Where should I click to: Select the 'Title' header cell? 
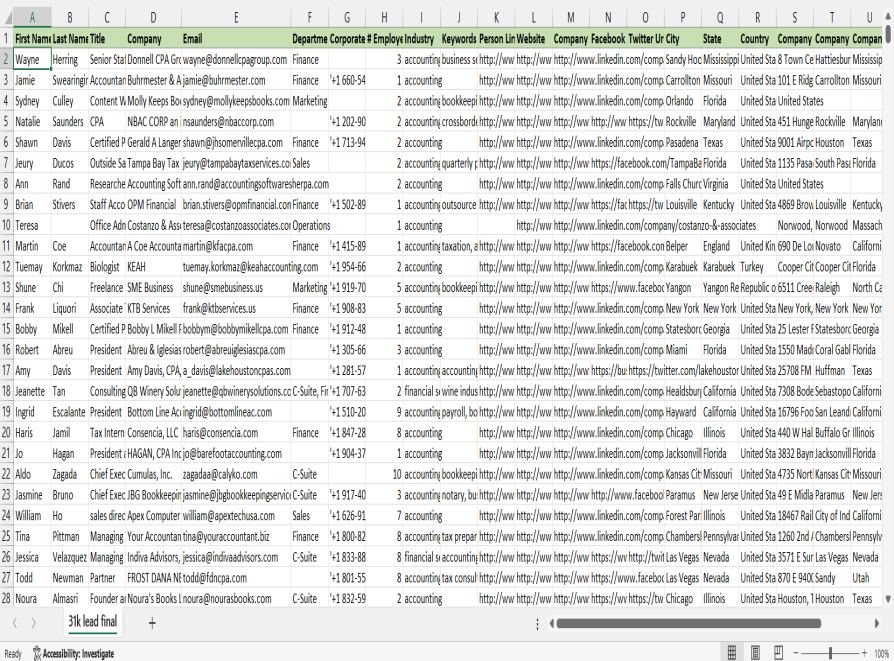pos(107,39)
